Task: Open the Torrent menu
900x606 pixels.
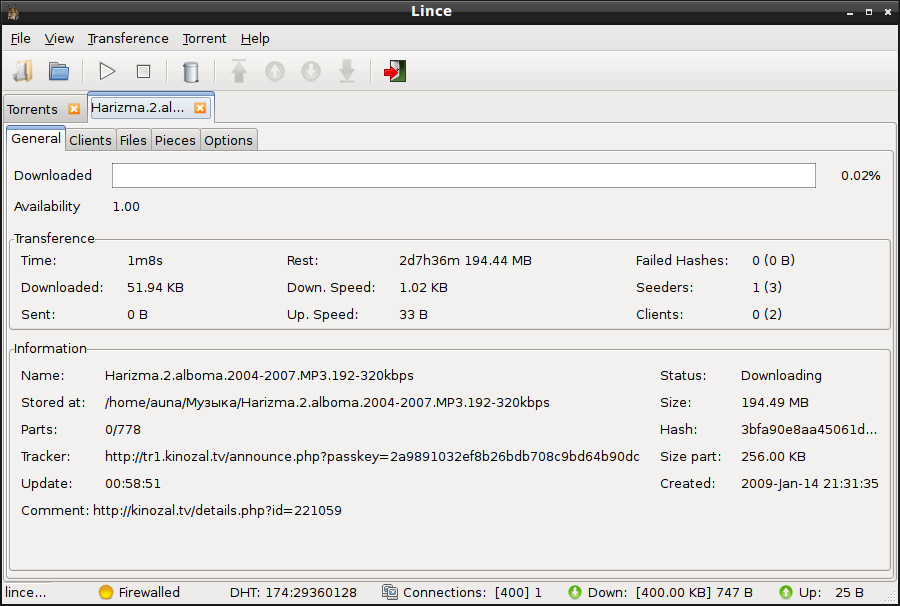Action: tap(204, 38)
